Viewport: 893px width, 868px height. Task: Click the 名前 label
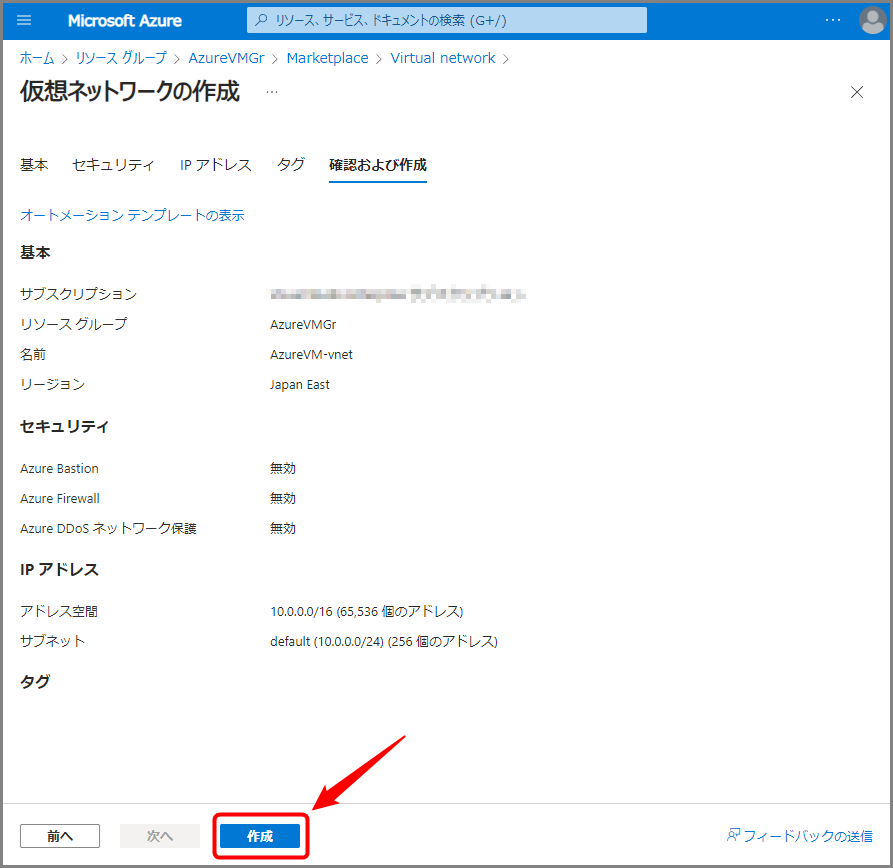(33, 355)
